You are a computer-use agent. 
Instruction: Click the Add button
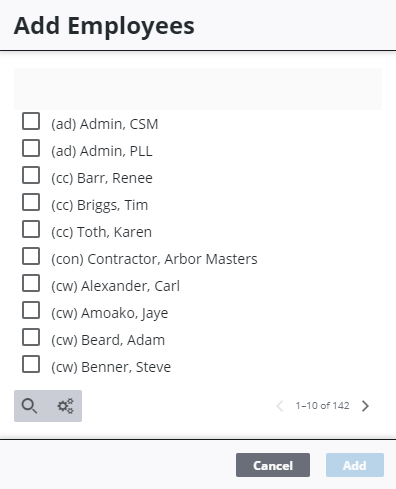(355, 465)
